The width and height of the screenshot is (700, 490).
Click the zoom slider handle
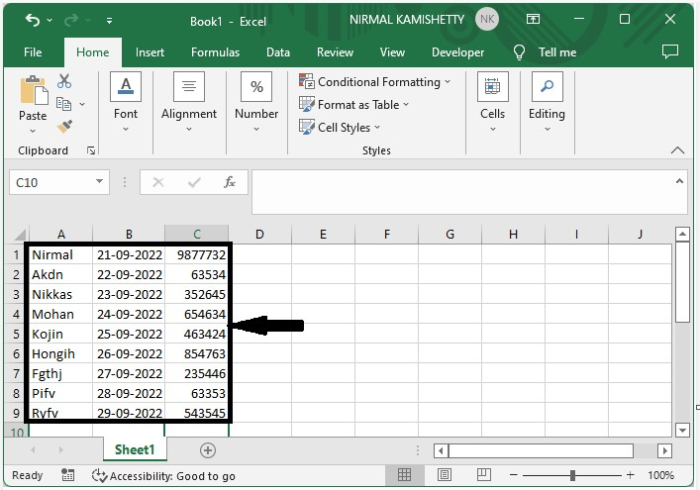572,476
